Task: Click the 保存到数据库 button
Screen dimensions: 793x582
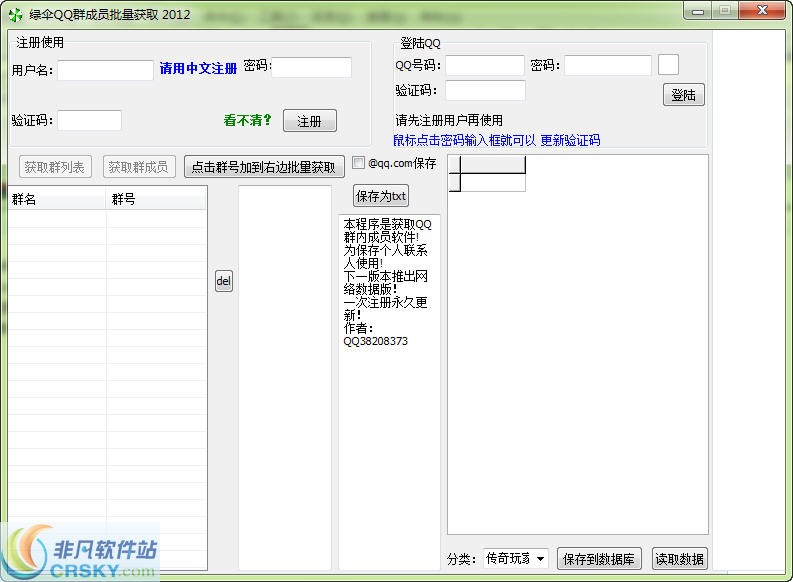Action: pos(599,559)
